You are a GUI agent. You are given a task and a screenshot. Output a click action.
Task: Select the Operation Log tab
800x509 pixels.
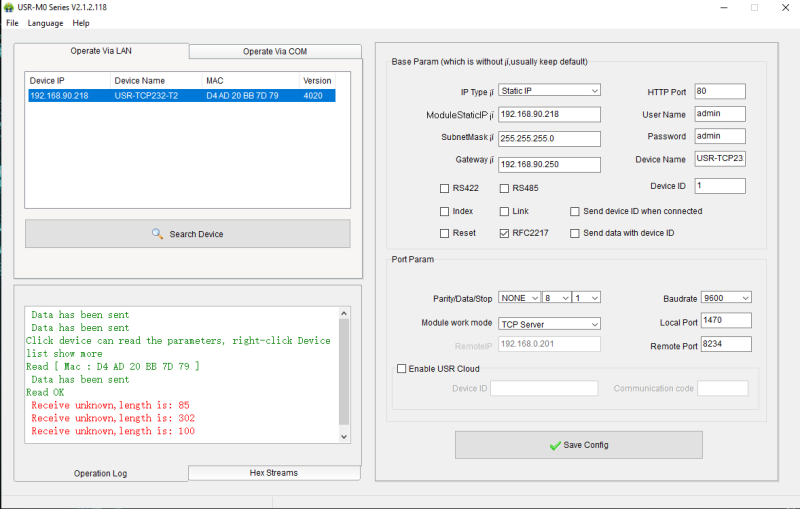click(x=101, y=473)
